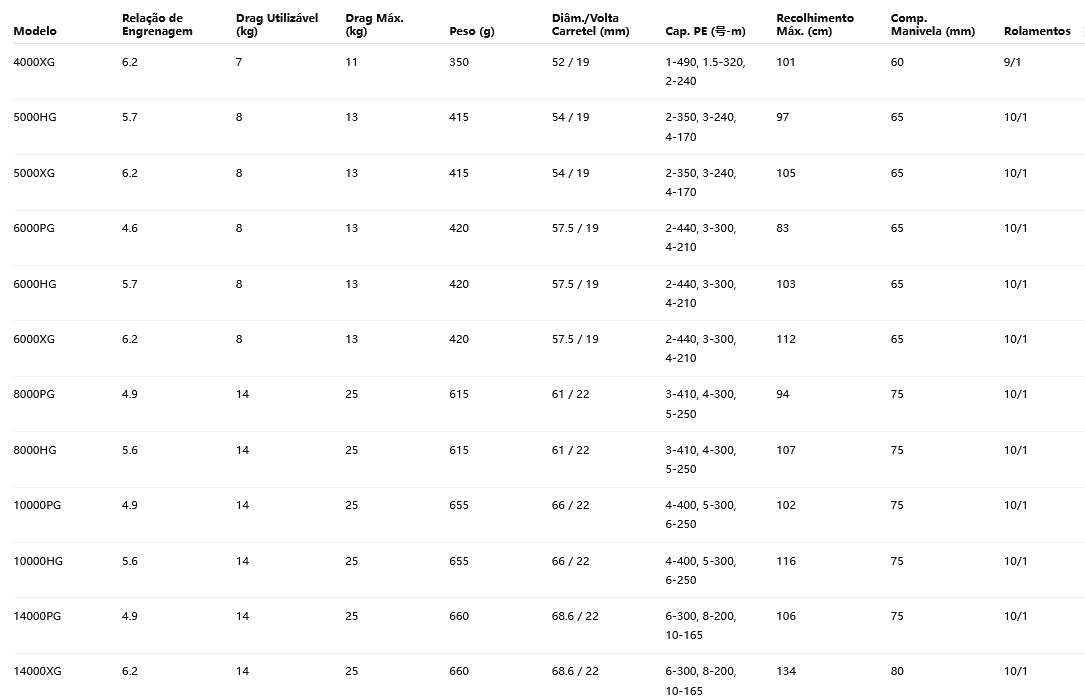This screenshot has width=1085, height=699.
Task: Click the Drag Máx. (kg) column header
Action: pyautogui.click(x=374, y=25)
